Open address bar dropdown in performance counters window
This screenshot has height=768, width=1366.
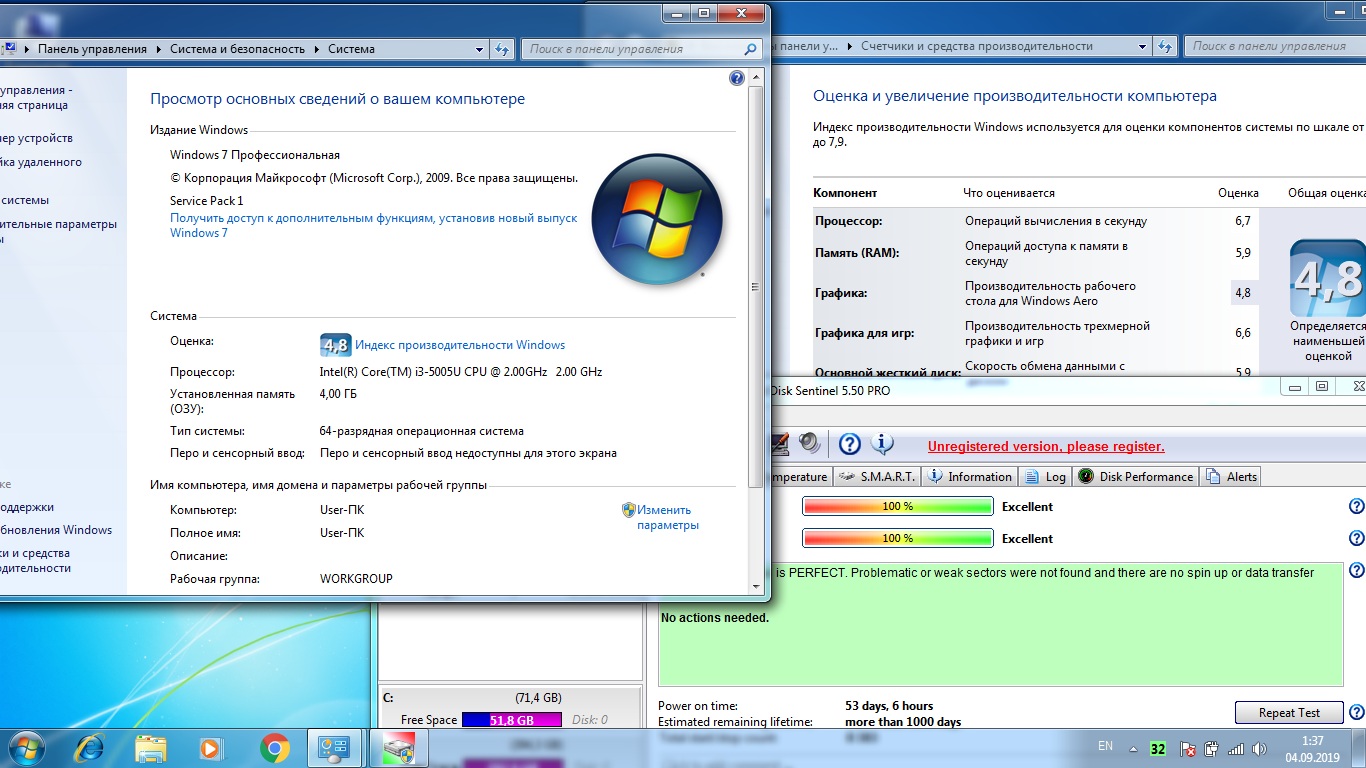1142,46
